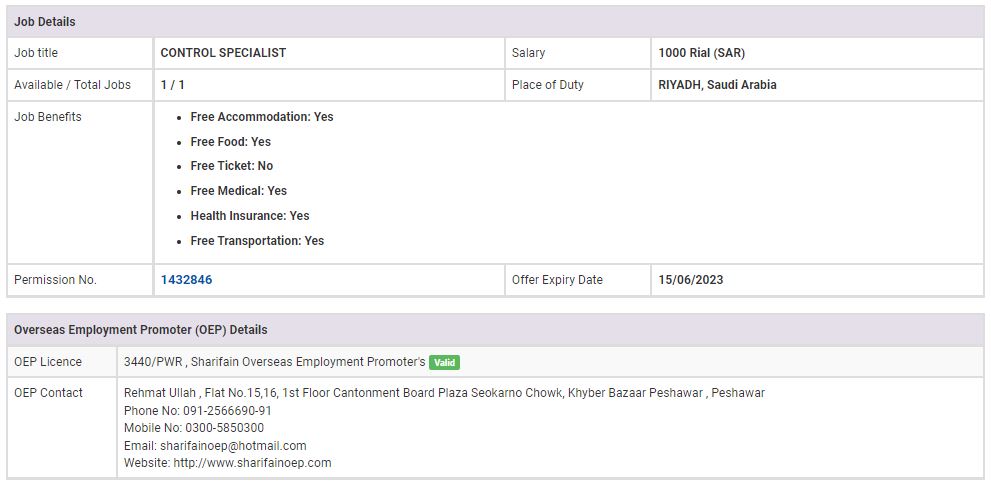Open permission number 1432846 link
This screenshot has width=991, height=487.
pyautogui.click(x=186, y=280)
